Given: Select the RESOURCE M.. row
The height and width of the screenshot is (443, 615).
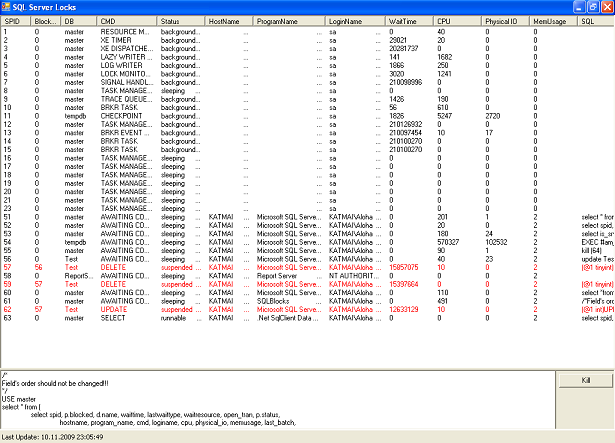Looking at the screenshot, I should (307, 32).
